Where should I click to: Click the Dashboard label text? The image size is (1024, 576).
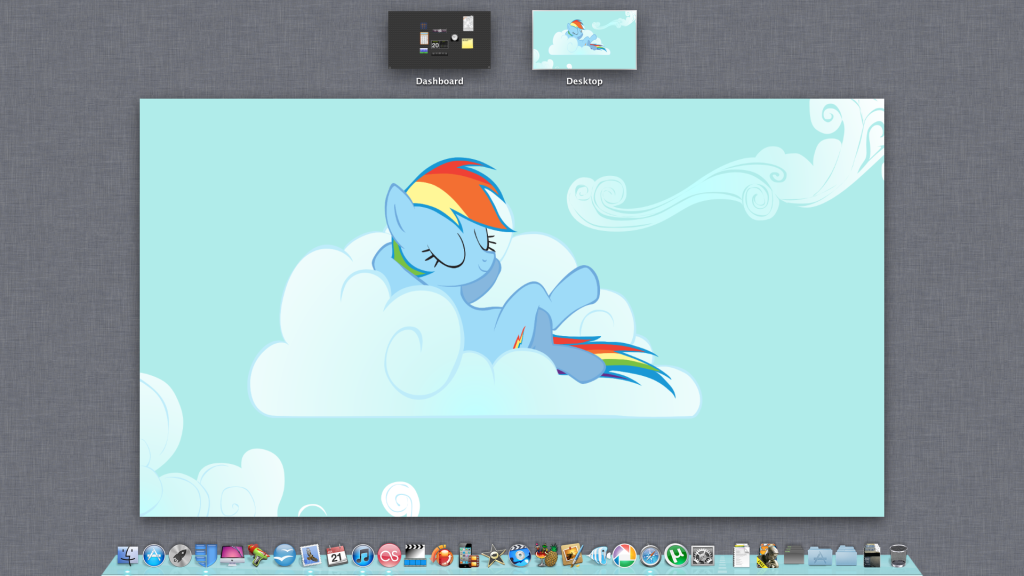440,81
